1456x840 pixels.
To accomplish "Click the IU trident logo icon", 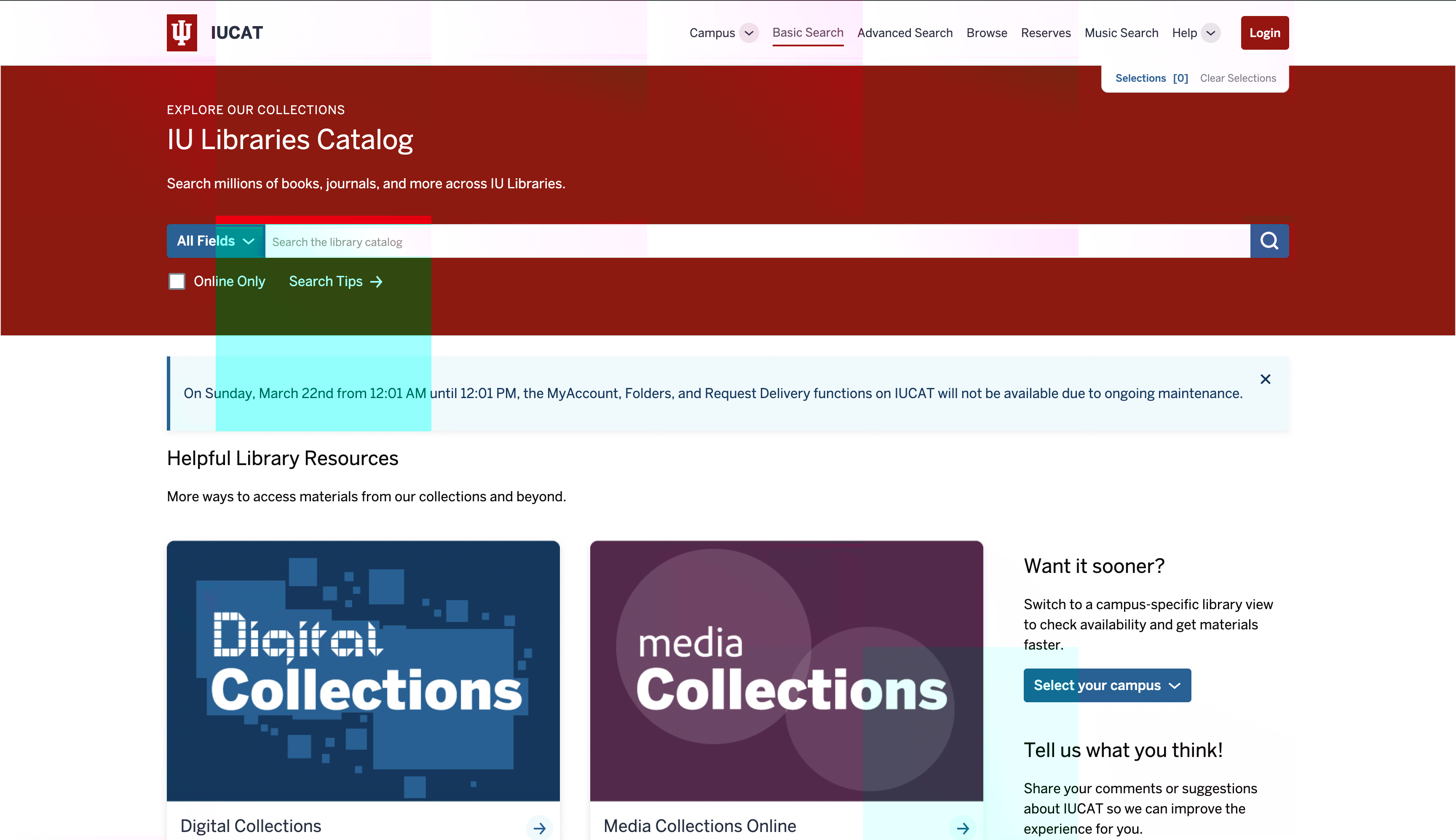I will point(182,33).
